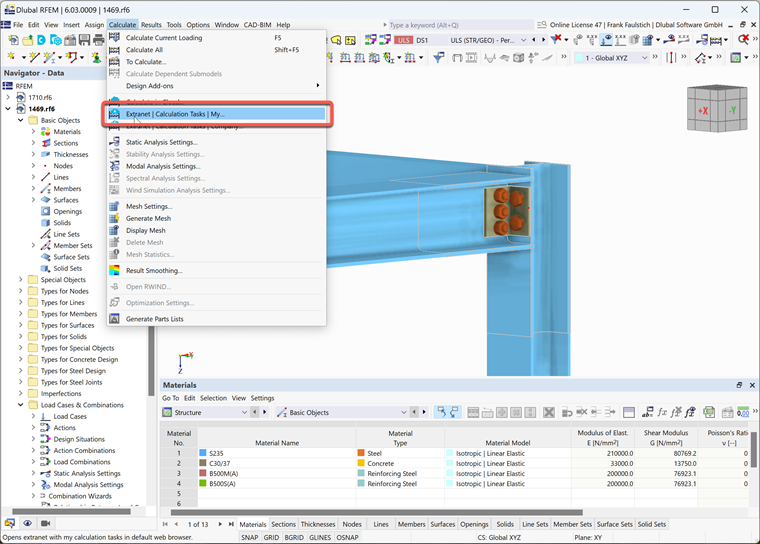Expand the Design Add-ons submenu arrow
The height and width of the screenshot is (544, 760).
click(318, 86)
